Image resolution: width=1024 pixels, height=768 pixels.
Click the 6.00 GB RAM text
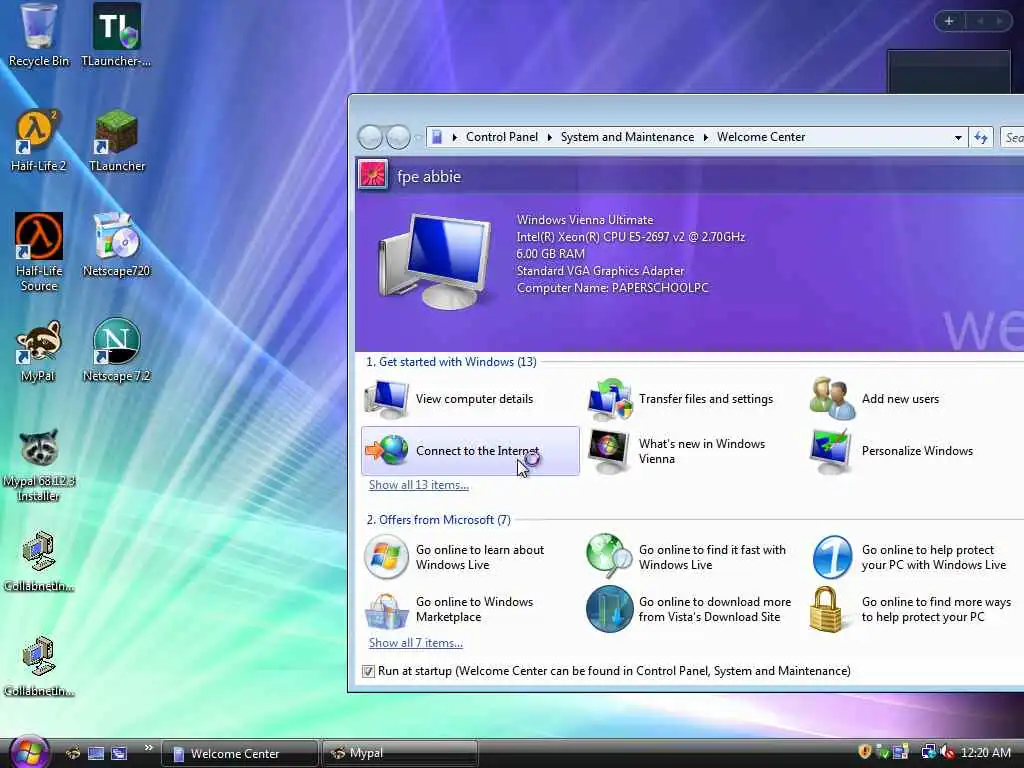[x=551, y=254]
